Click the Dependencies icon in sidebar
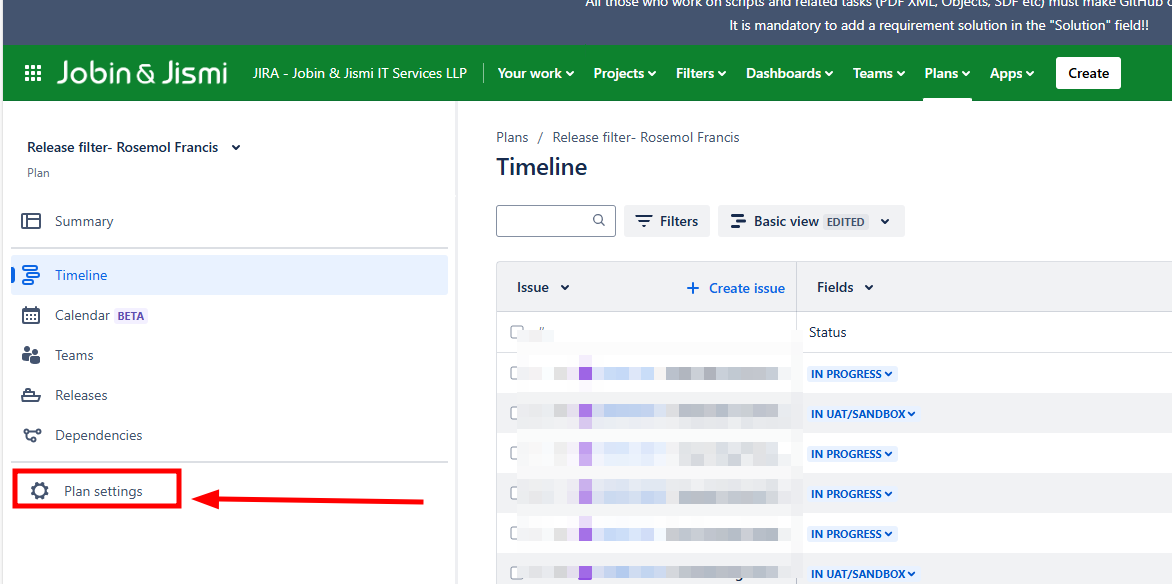The image size is (1172, 584). (x=31, y=435)
